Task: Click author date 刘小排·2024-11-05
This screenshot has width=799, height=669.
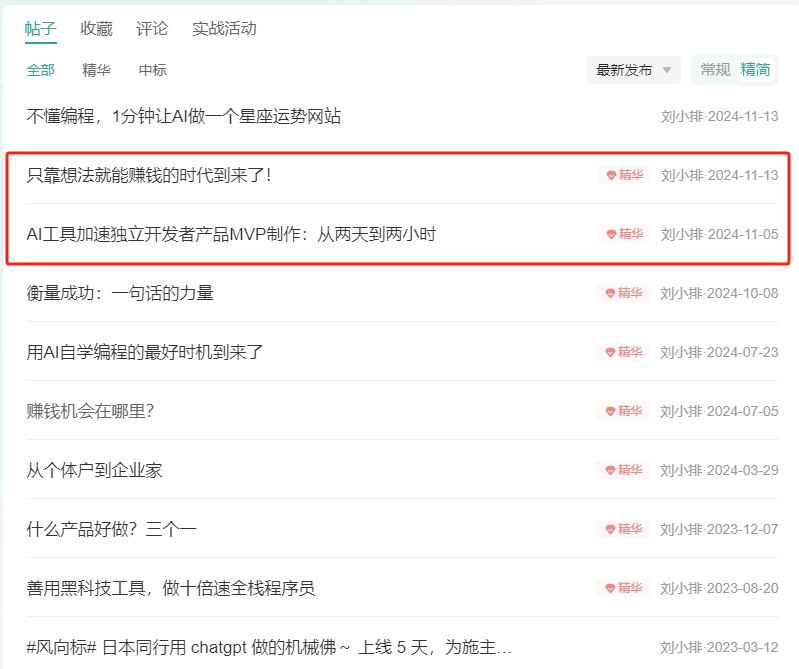Action: tap(720, 234)
